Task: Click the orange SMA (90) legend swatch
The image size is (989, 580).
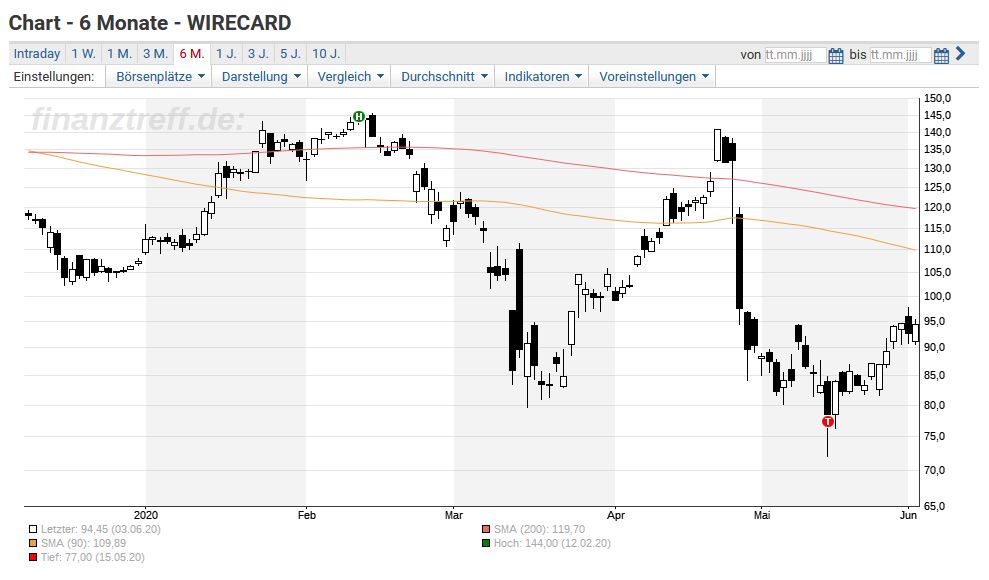Action: (x=33, y=543)
